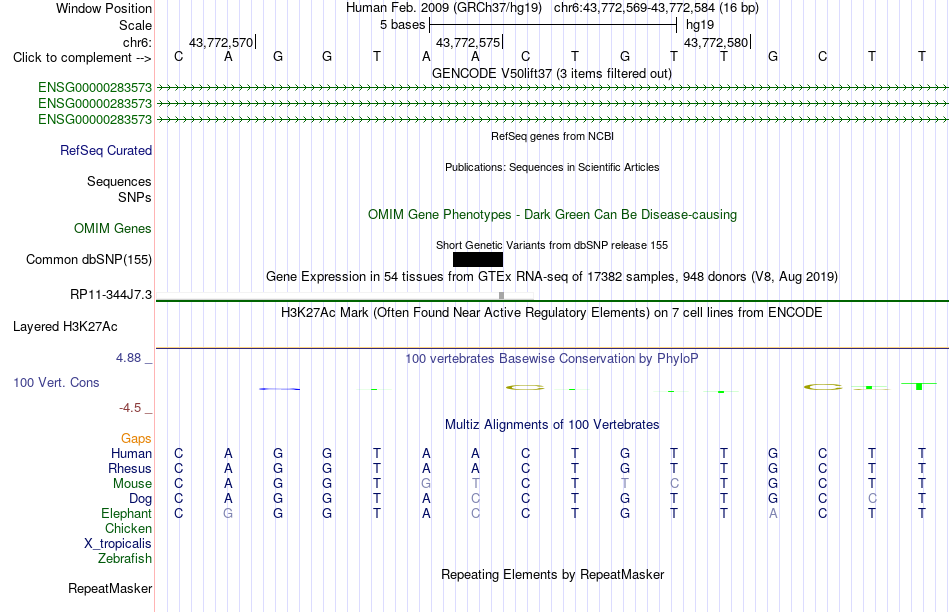Click the small gray GTEx expression bar
950x612 pixels.
point(501,296)
